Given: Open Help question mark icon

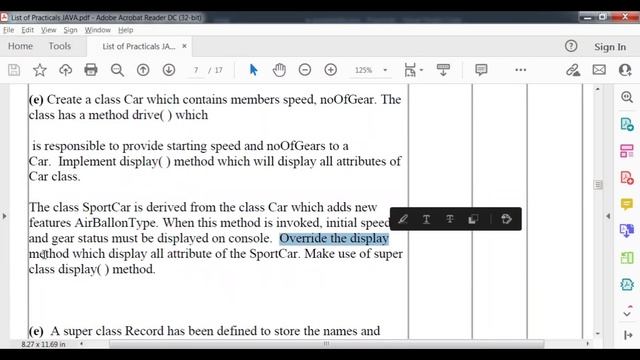Looking at the screenshot, I should tap(571, 46).
